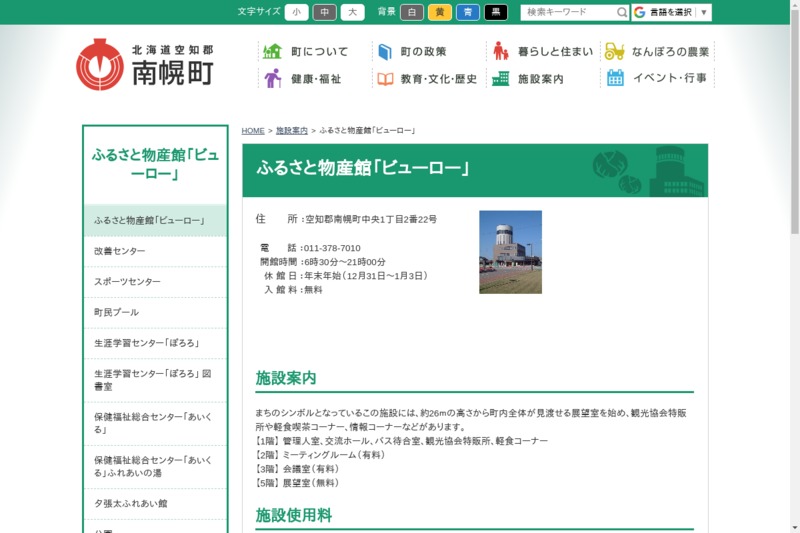This screenshot has height=533, width=800.
Task: Click the なんぽろの農業 tractor icon
Action: 614,51
